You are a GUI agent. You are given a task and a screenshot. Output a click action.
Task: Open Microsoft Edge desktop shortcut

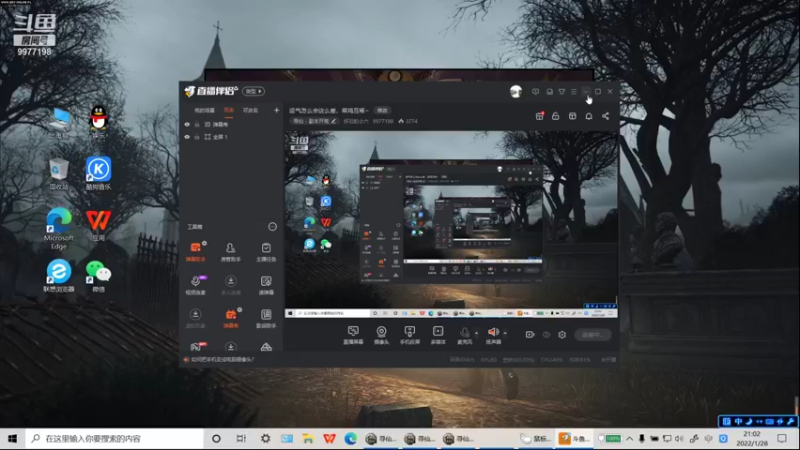click(x=59, y=229)
